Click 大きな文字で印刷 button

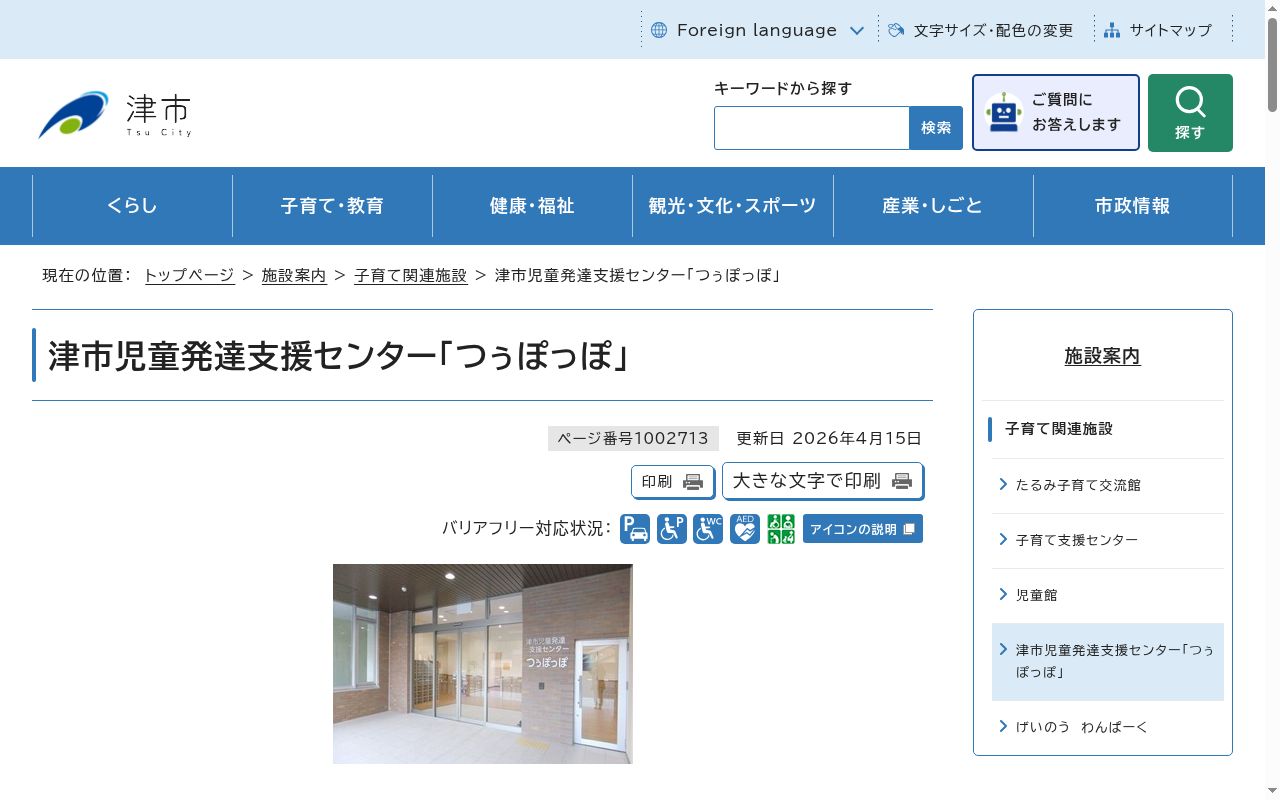tap(822, 481)
